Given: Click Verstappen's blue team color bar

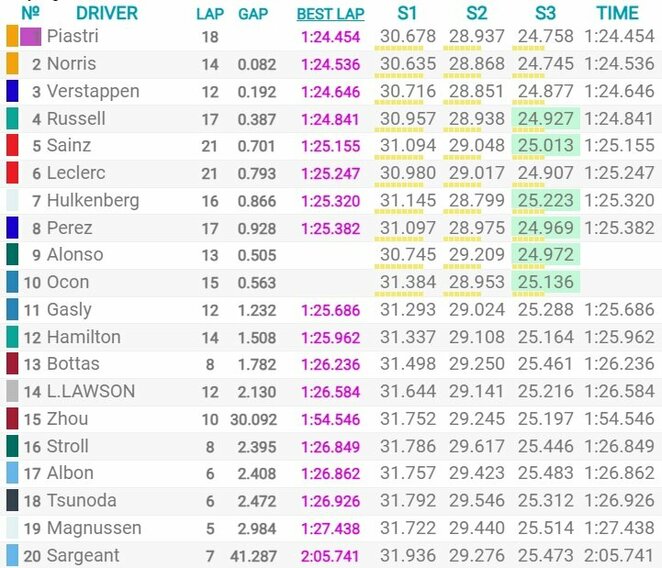Looking at the screenshot, I should [12, 92].
